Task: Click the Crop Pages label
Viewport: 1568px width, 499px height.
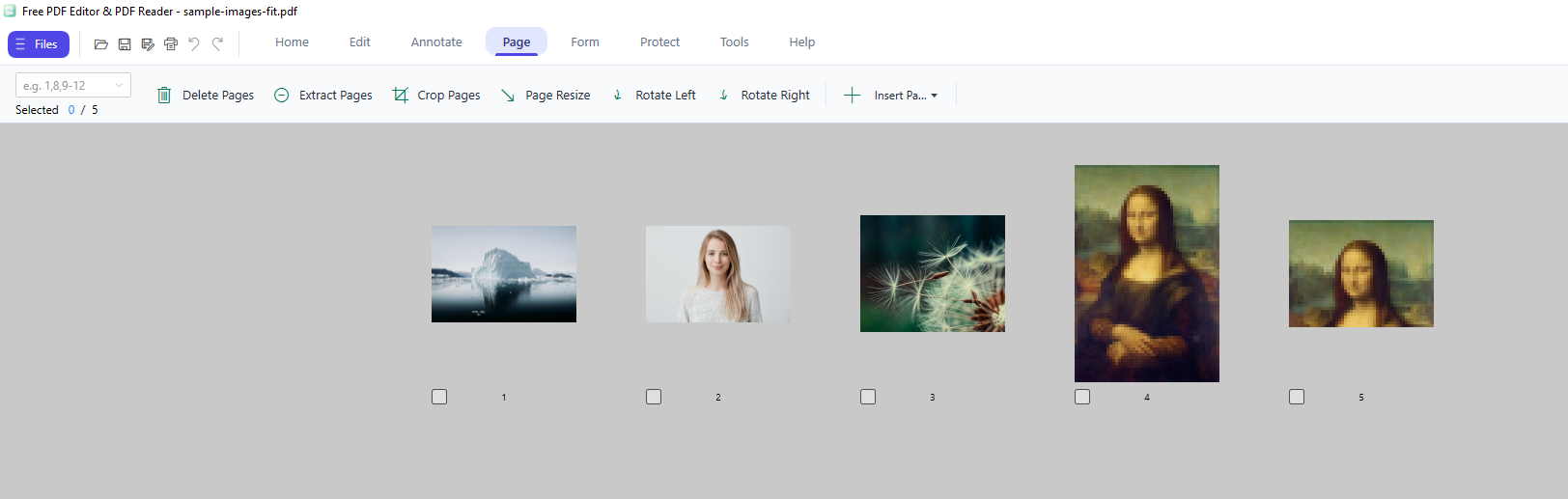Action: pyautogui.click(x=449, y=96)
